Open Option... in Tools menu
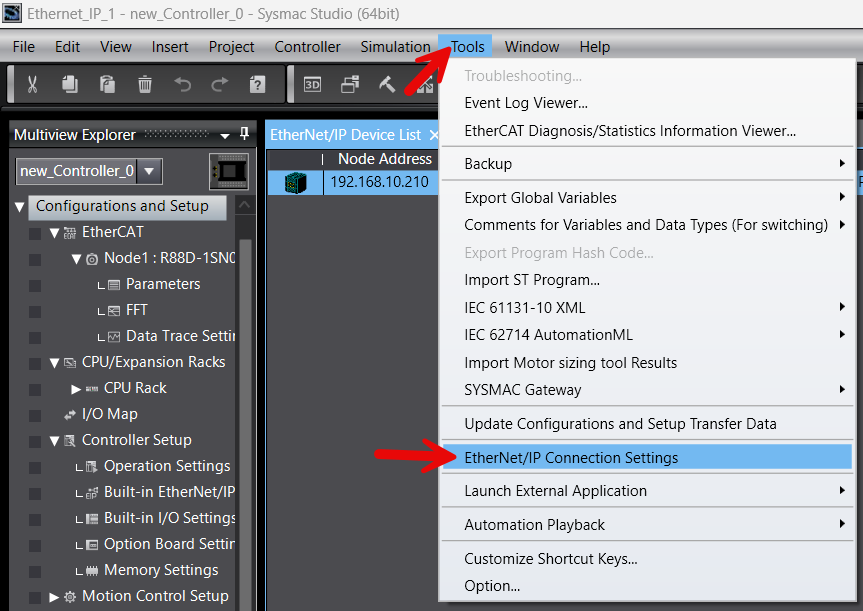The width and height of the screenshot is (863, 611). click(647, 586)
